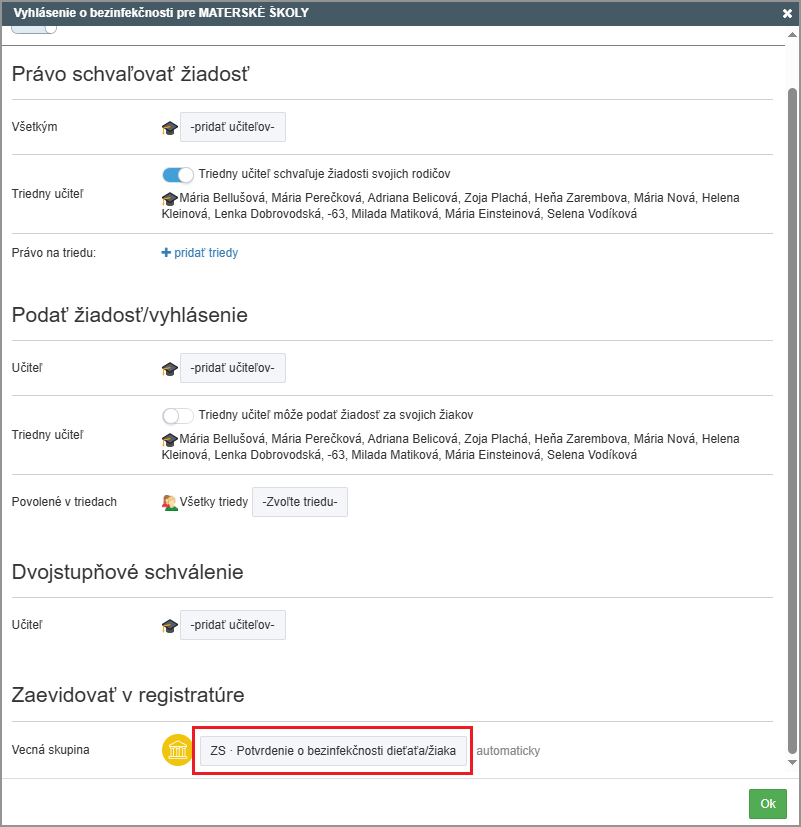Click graduation cap icon in Dvojstupňové schválenie
This screenshot has height=827, width=801.
click(169, 626)
